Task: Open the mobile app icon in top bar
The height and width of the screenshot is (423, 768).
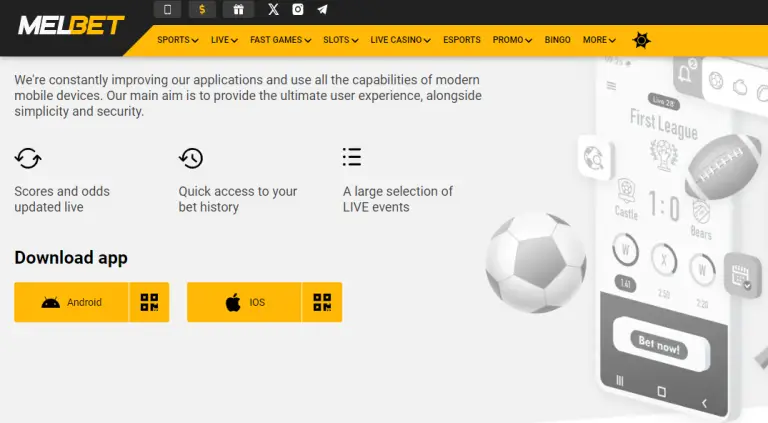Action: coord(167,10)
